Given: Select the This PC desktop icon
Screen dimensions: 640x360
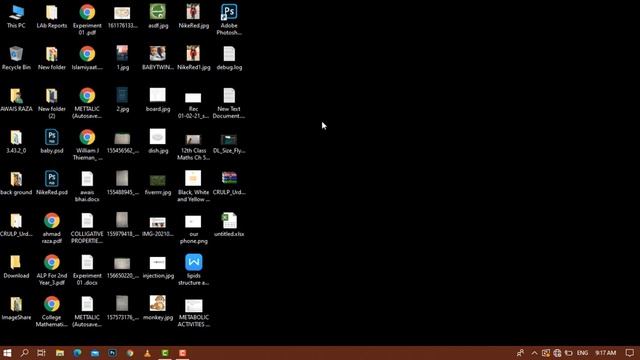Looking at the screenshot, I should (16, 16).
